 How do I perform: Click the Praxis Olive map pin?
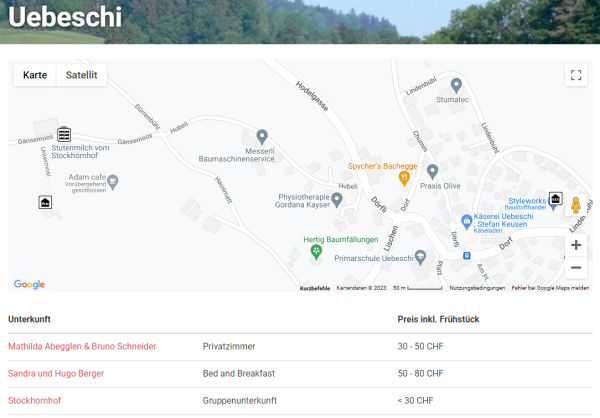click(x=432, y=171)
